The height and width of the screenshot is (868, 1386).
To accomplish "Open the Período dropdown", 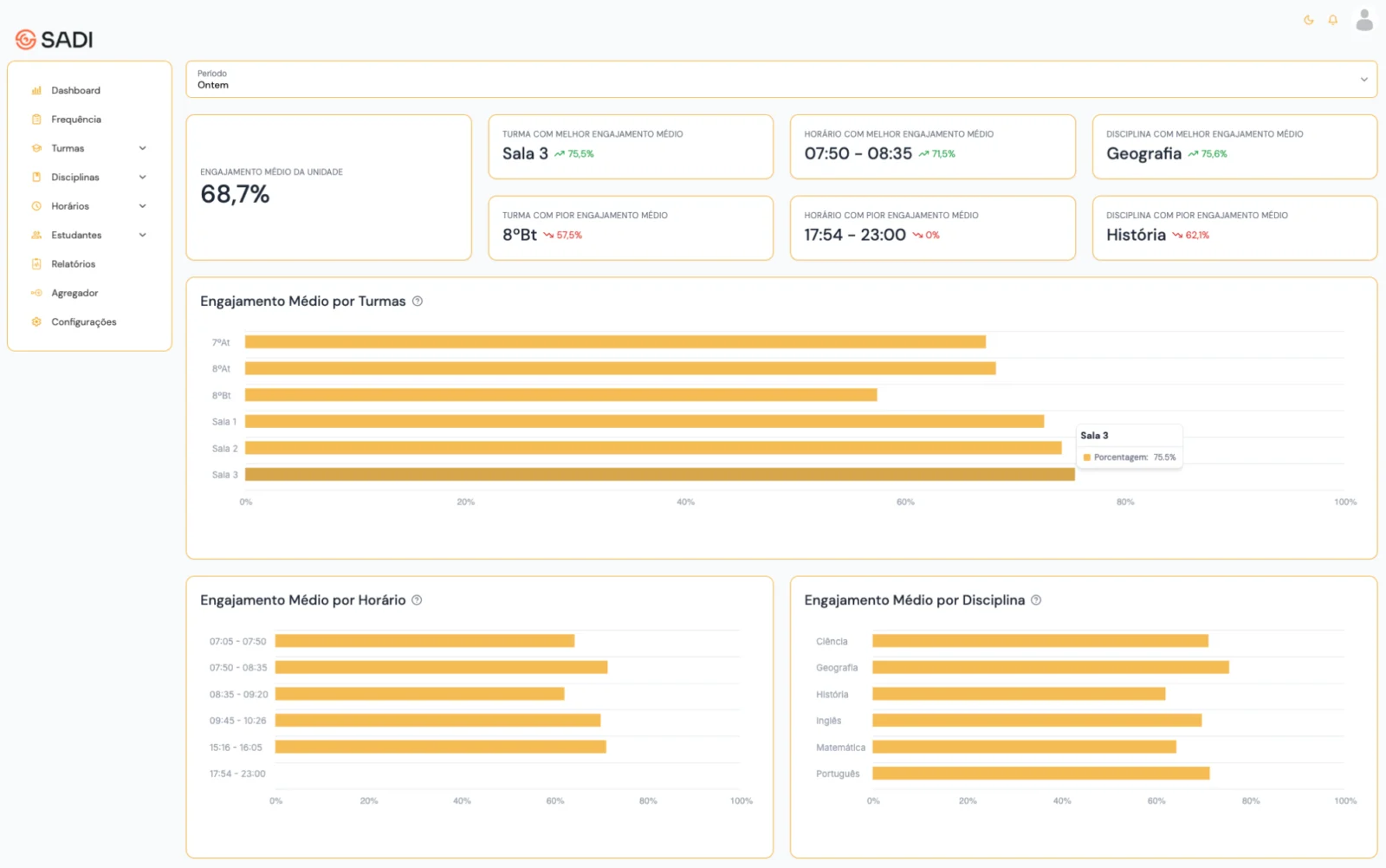I will pos(781,79).
